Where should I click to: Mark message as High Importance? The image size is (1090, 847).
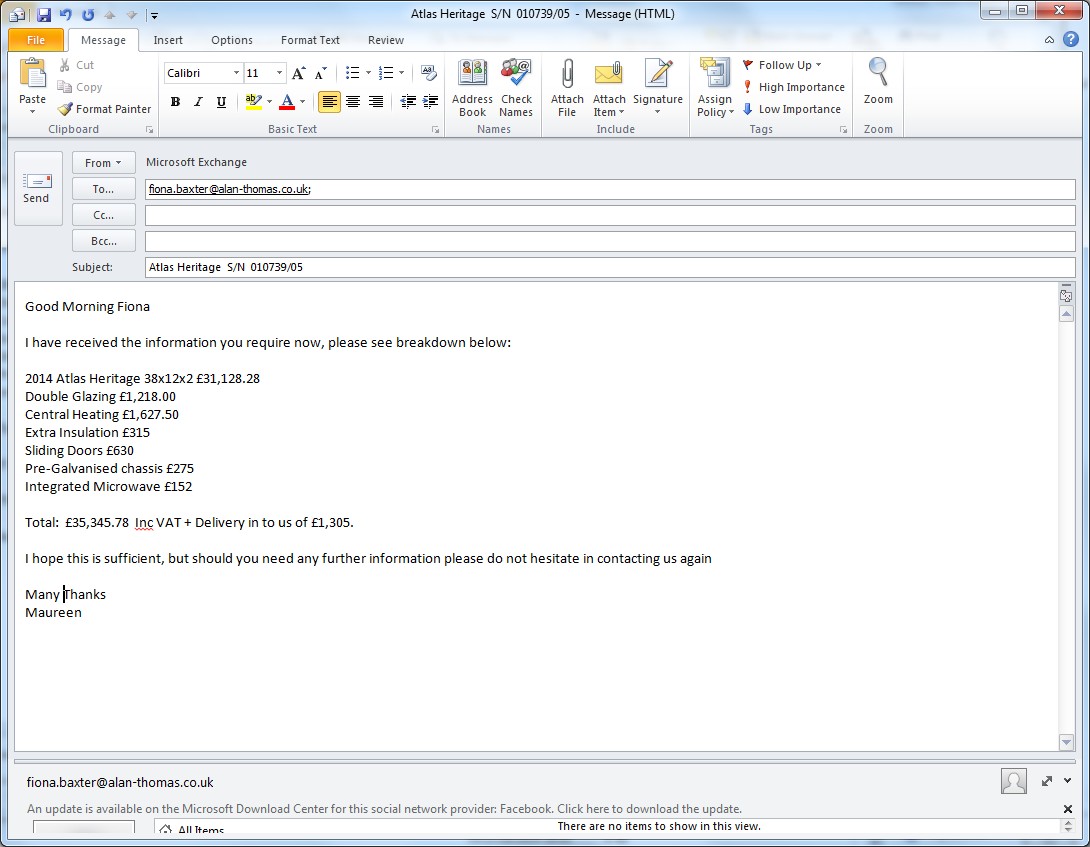click(793, 87)
